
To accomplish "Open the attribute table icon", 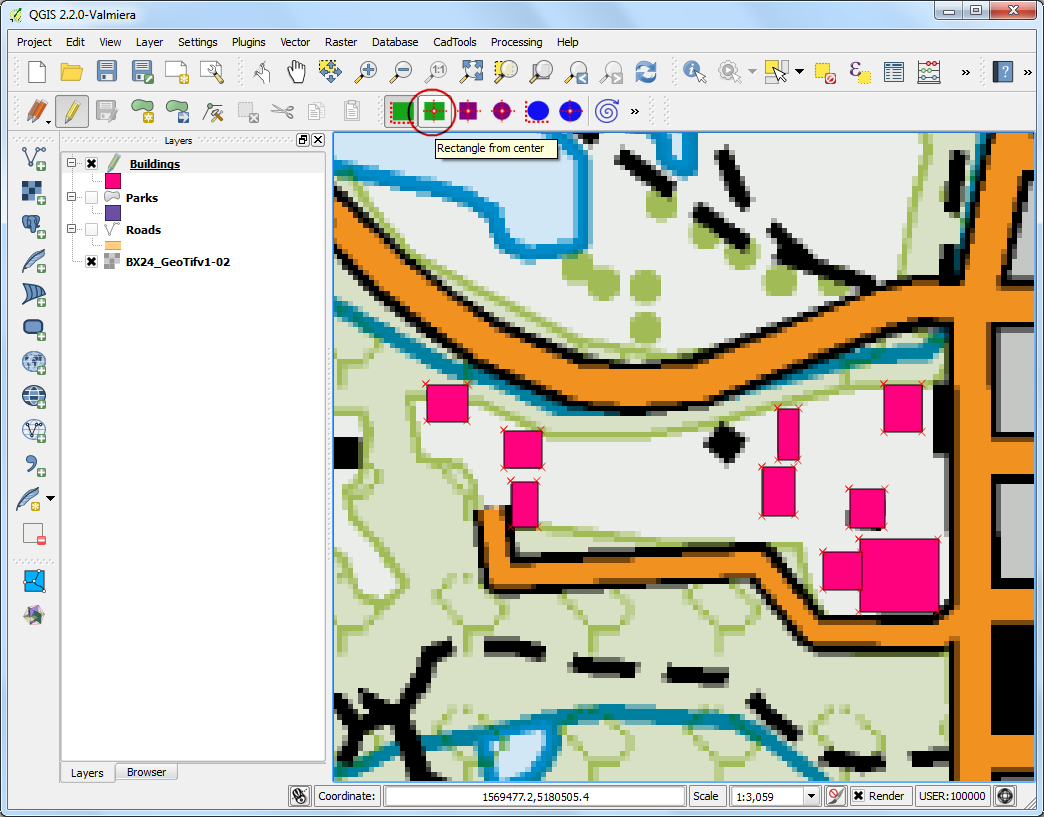I will pos(894,71).
